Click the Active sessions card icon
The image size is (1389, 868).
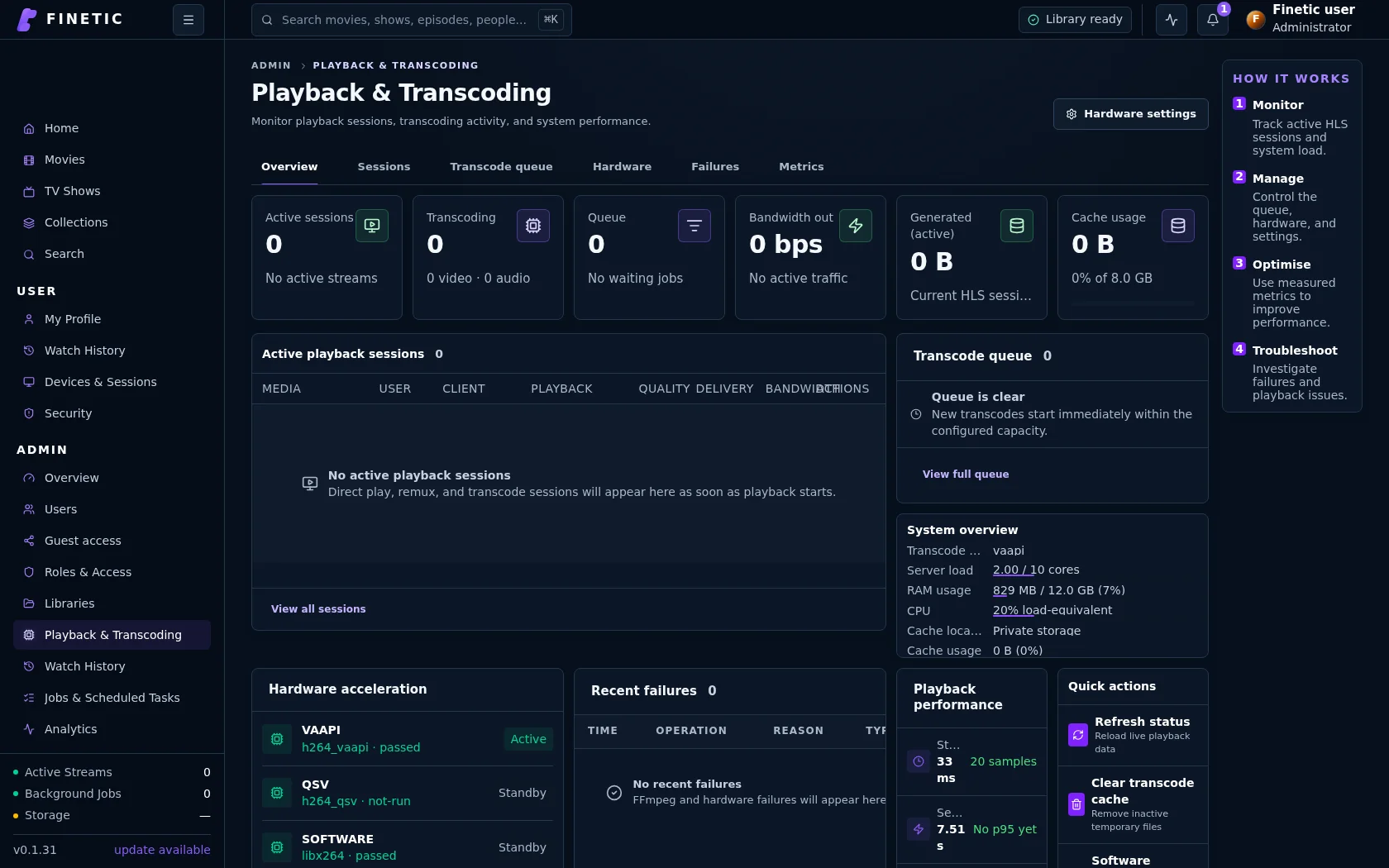(x=372, y=226)
